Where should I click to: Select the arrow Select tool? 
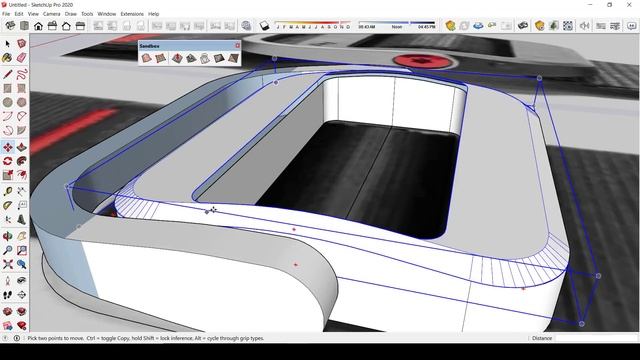click(7, 43)
